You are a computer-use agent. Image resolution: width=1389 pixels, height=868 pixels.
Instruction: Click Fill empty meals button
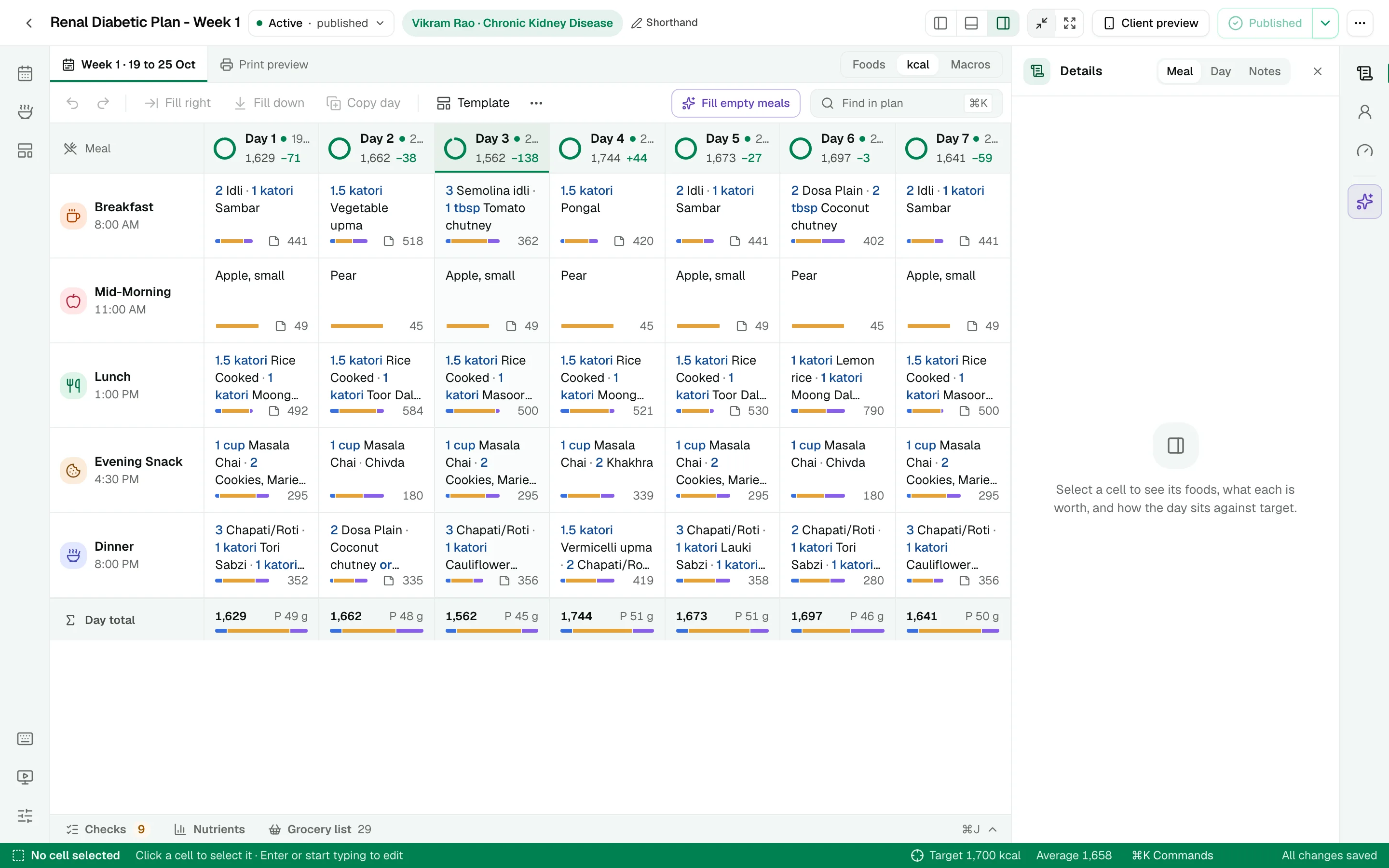click(736, 103)
